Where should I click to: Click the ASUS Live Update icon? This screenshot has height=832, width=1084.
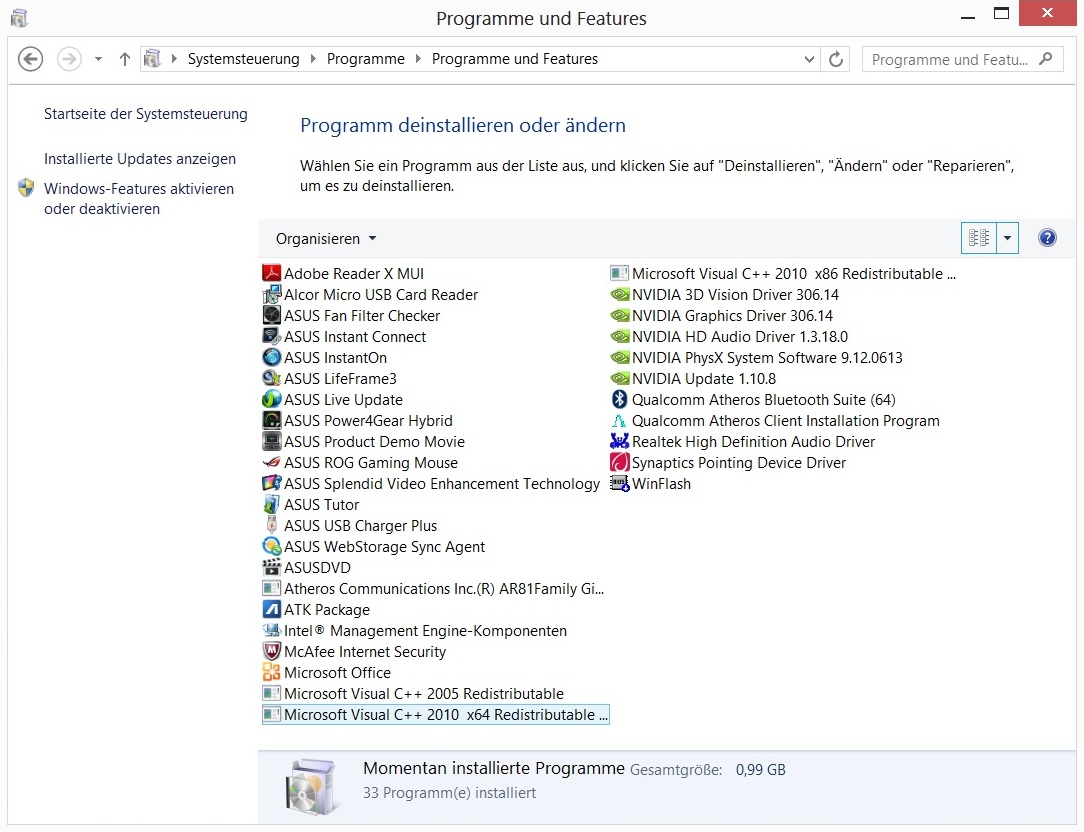tap(272, 399)
